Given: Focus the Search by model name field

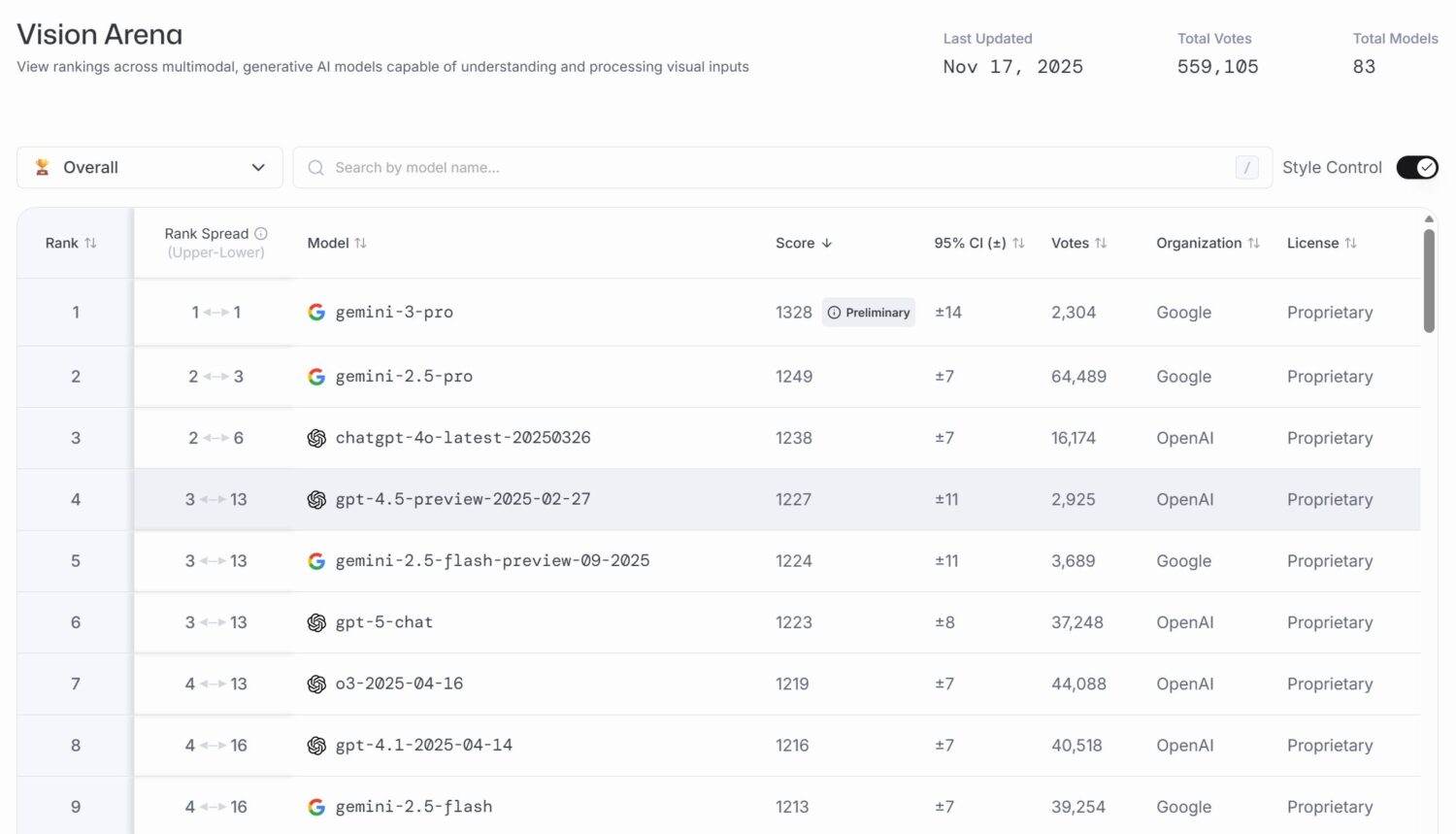Looking at the screenshot, I should 782,167.
